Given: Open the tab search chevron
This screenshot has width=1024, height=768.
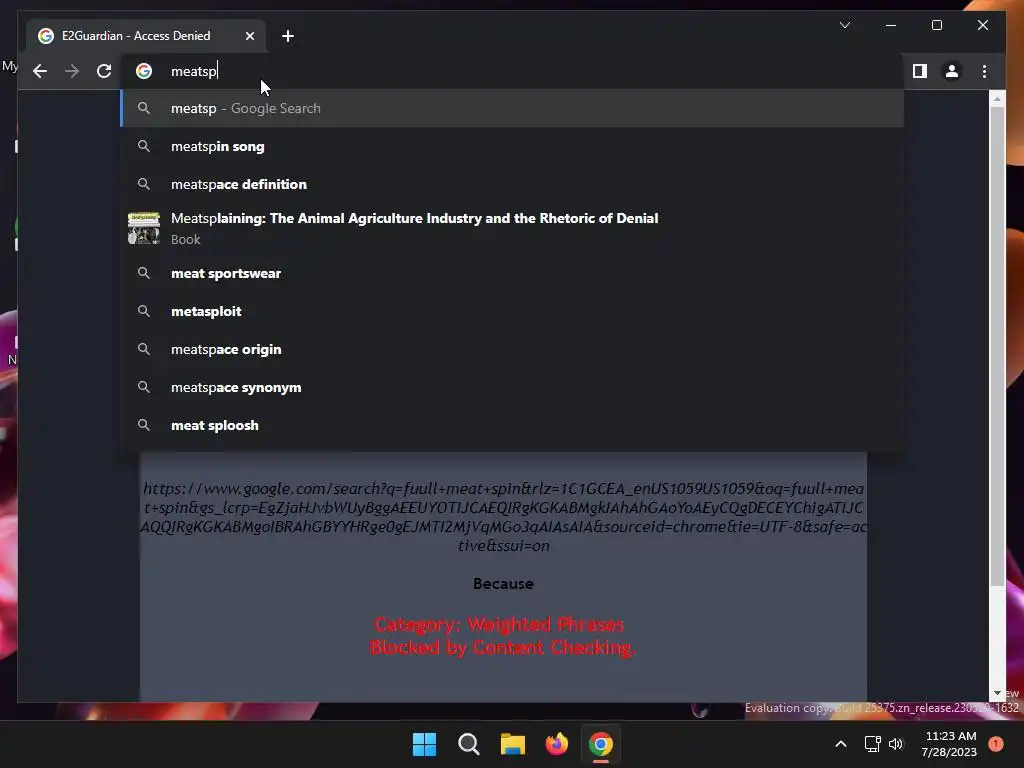Looking at the screenshot, I should tap(844, 25).
